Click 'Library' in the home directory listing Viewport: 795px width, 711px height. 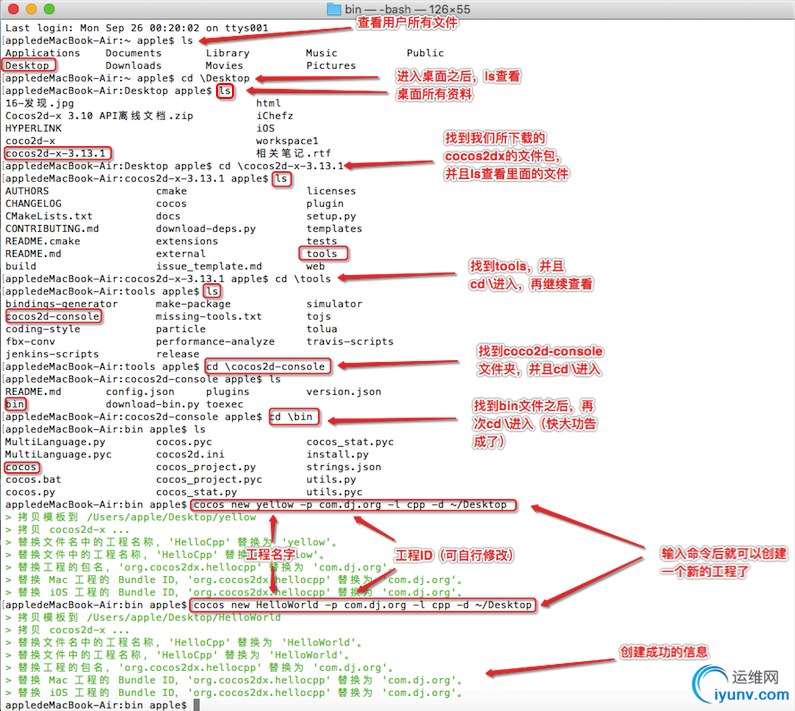tap(228, 53)
